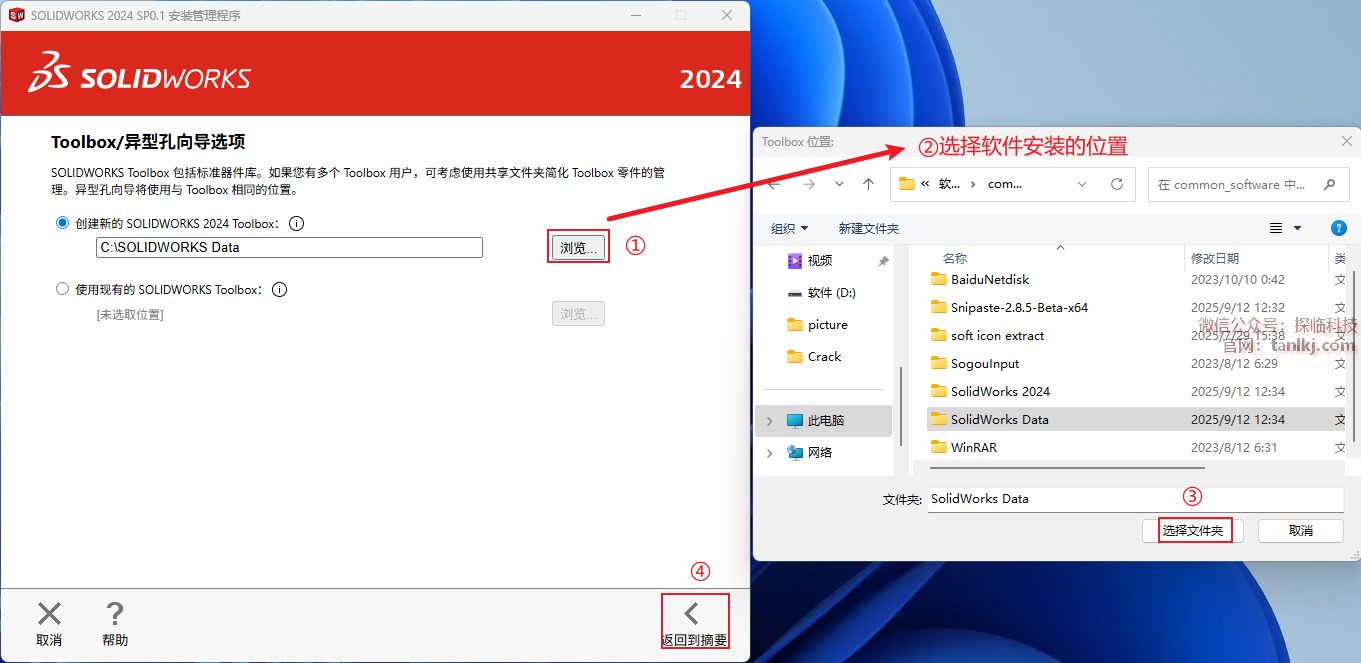This screenshot has height=663, width=1361.
Task: Open view options dropdown arrow
Action: click(1298, 228)
